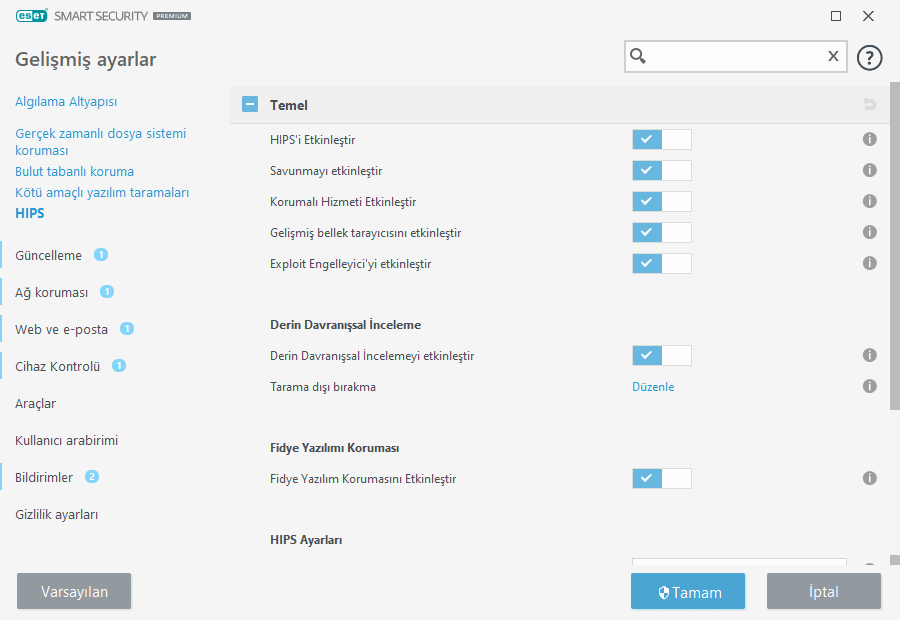Click the vertical scrollbar thumb
This screenshot has width=900, height=620.
click(894, 250)
